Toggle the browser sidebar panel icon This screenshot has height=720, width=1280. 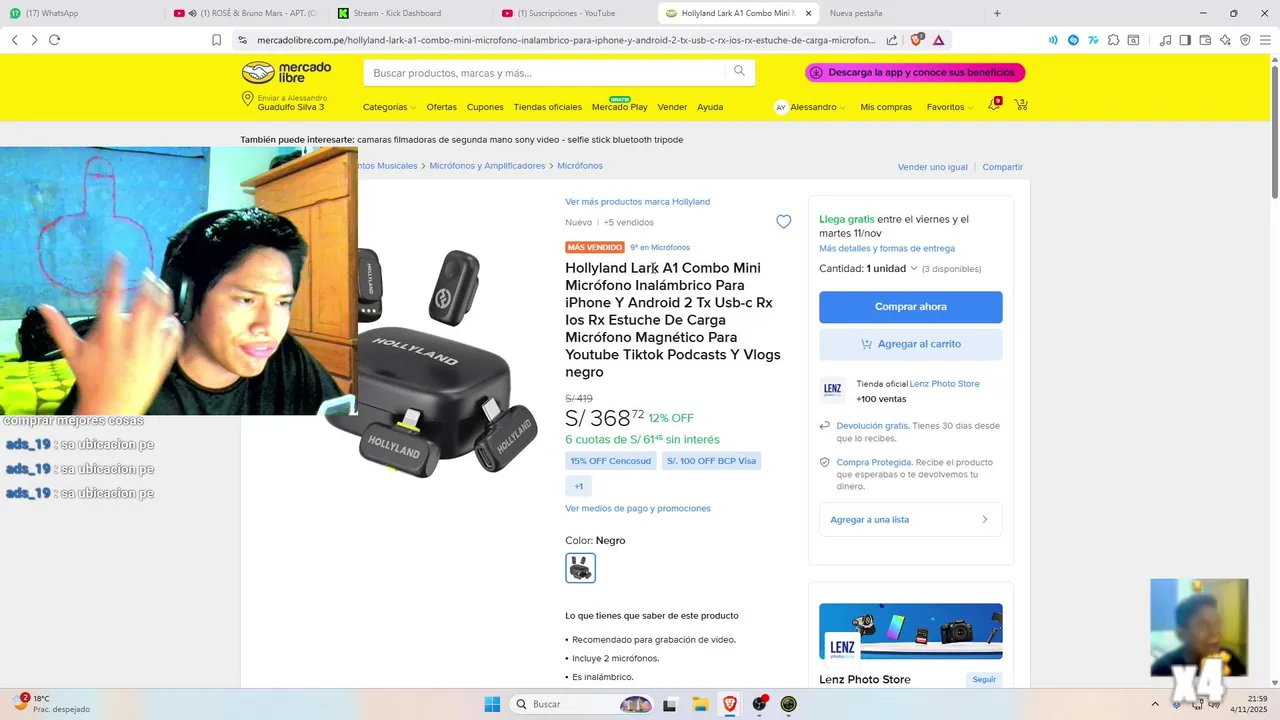click(1185, 40)
